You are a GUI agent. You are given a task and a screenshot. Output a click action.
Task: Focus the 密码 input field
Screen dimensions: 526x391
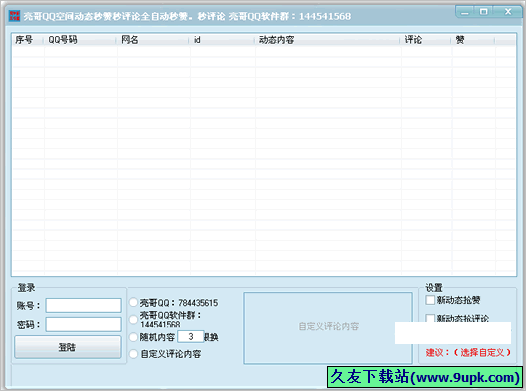tap(84, 324)
